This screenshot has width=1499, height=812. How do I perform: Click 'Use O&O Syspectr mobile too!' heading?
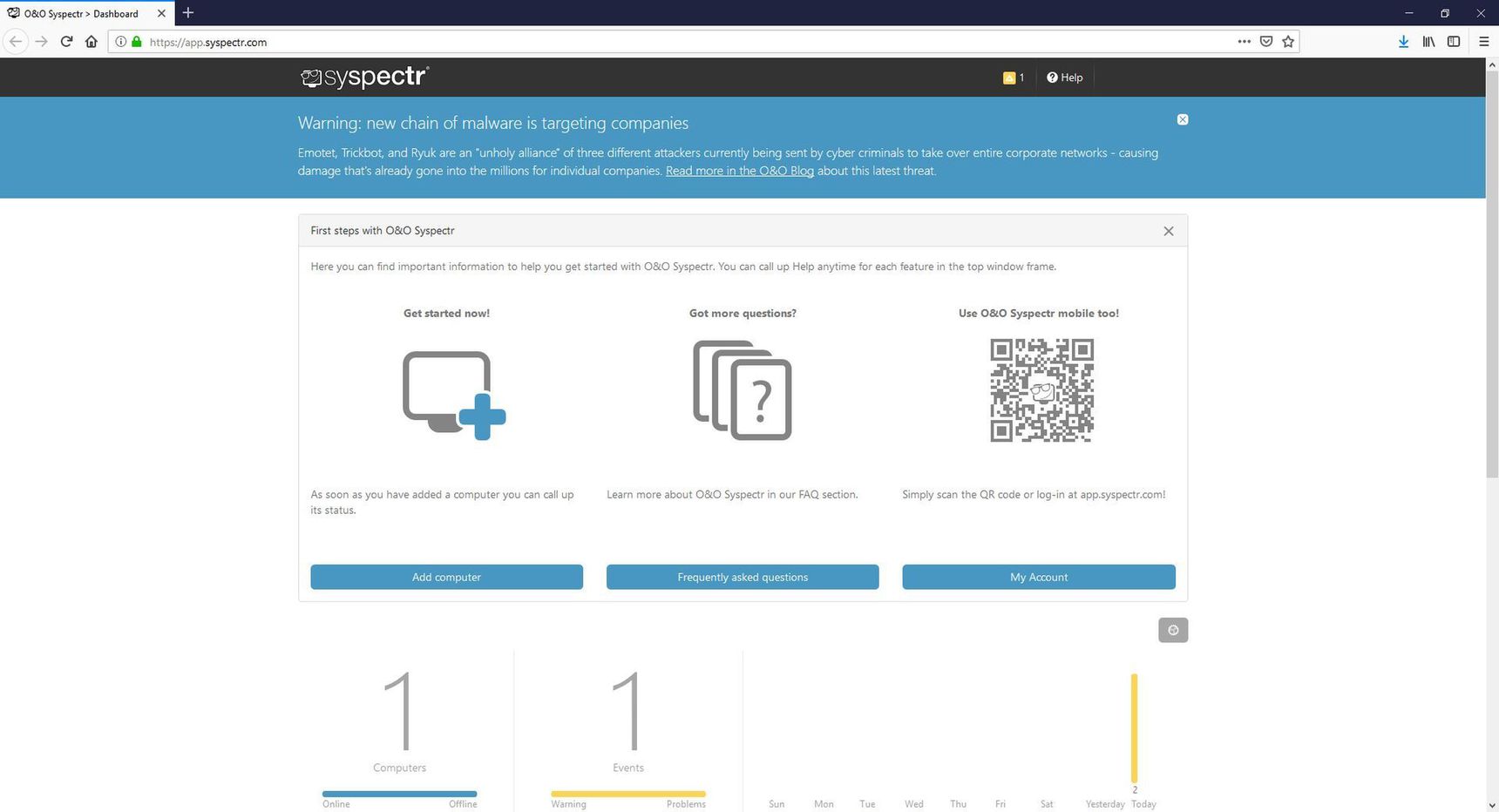point(1039,314)
